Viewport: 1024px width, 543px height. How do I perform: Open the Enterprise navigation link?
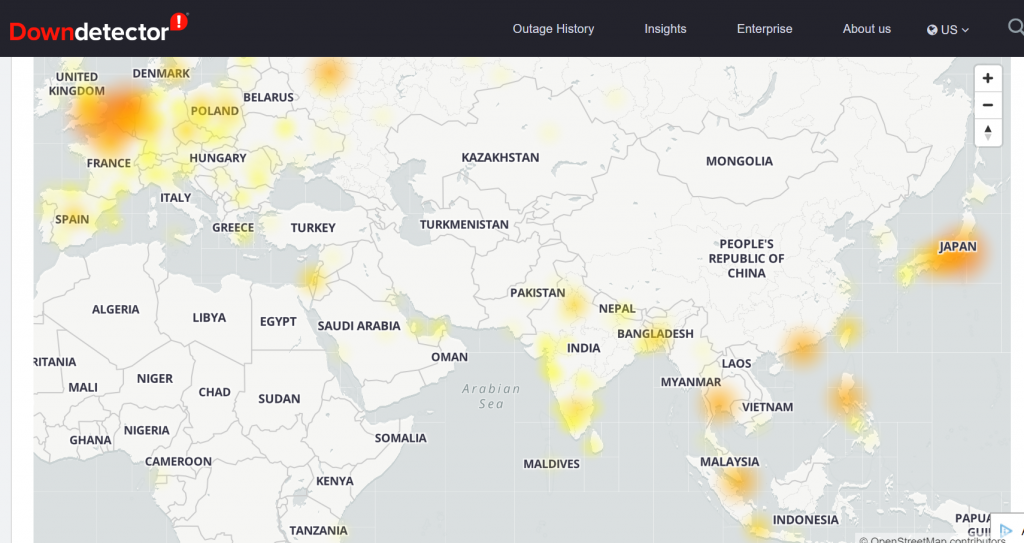[764, 29]
